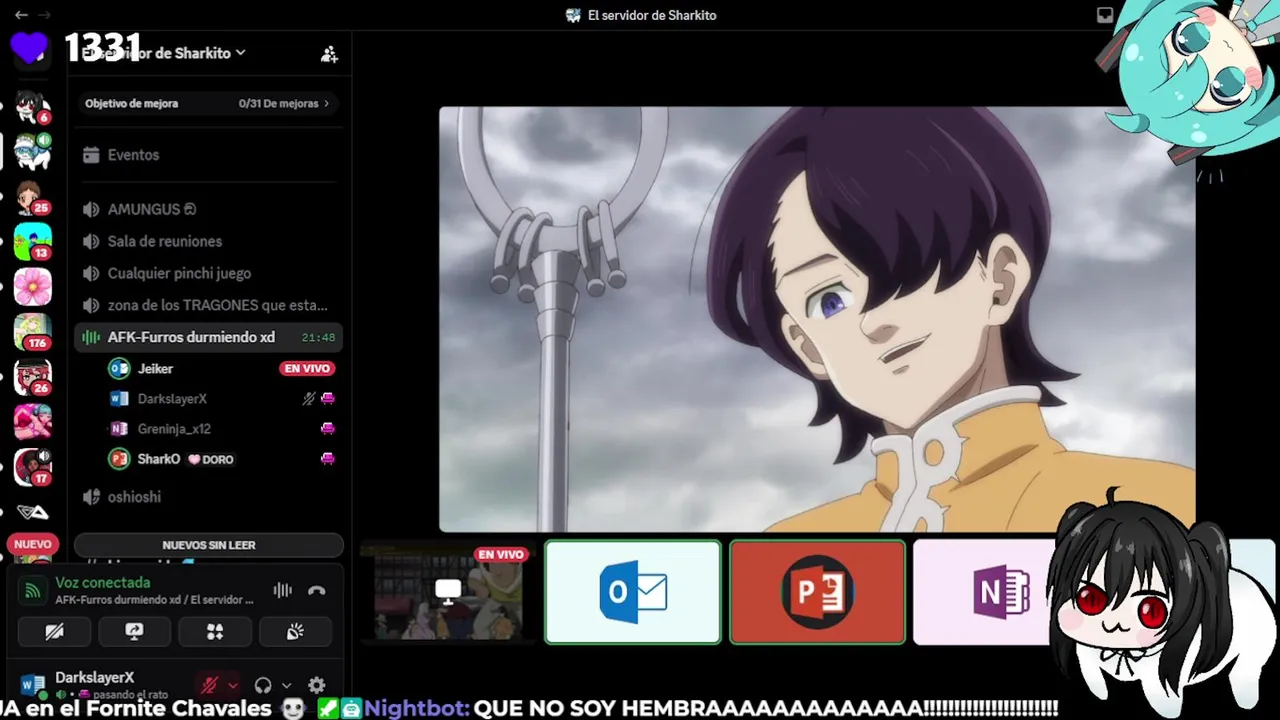This screenshot has width=1280, height=720.
Task: Open the invite people icon beside server name
Action: [x=329, y=54]
